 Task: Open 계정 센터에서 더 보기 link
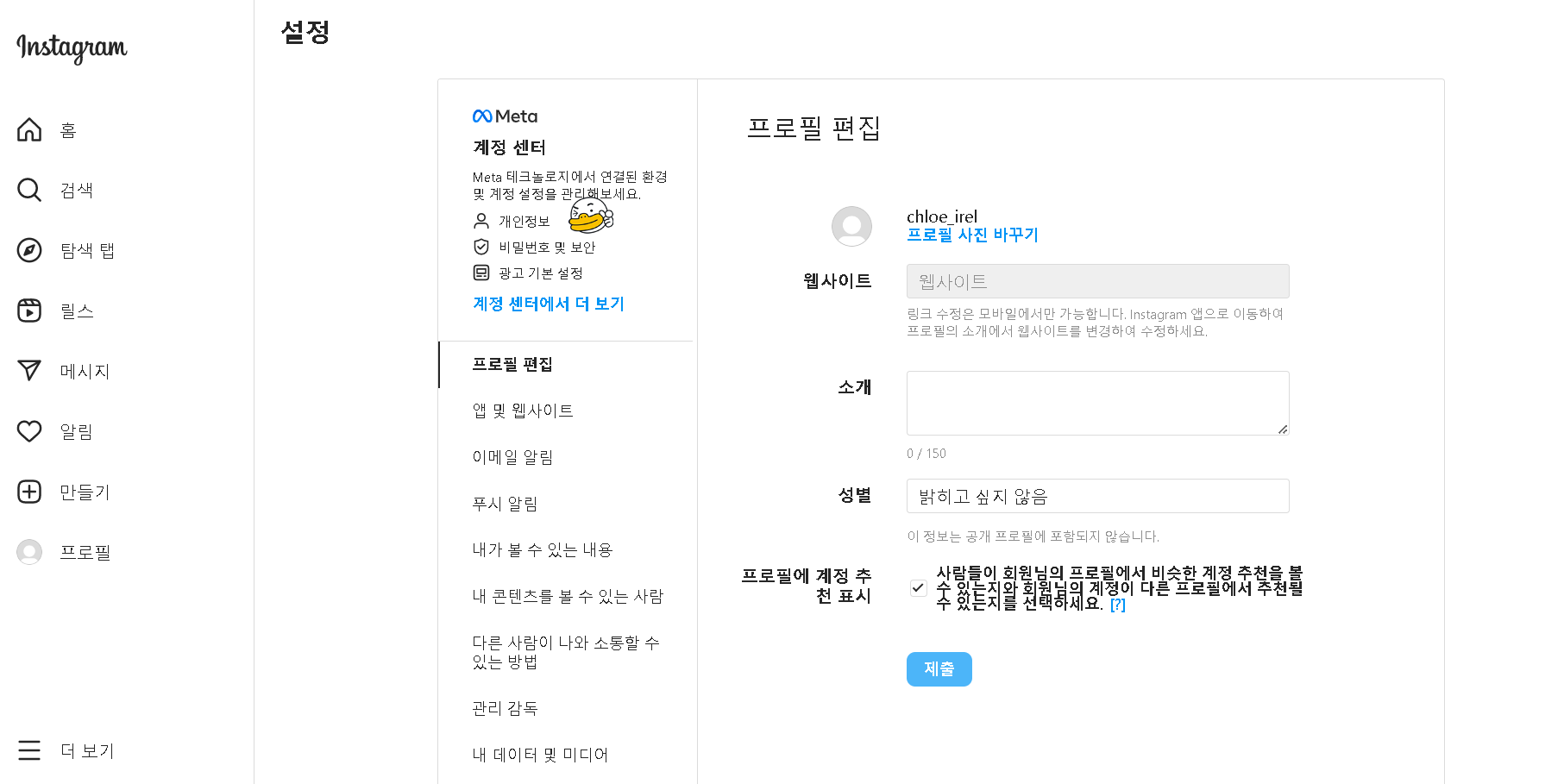point(548,304)
